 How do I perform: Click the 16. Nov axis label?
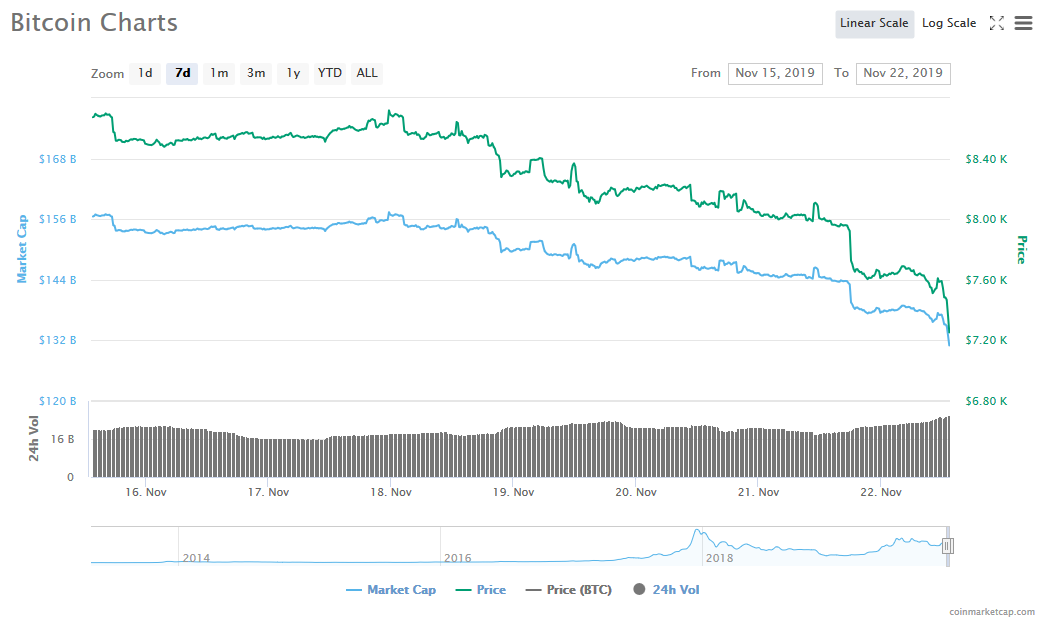146,492
